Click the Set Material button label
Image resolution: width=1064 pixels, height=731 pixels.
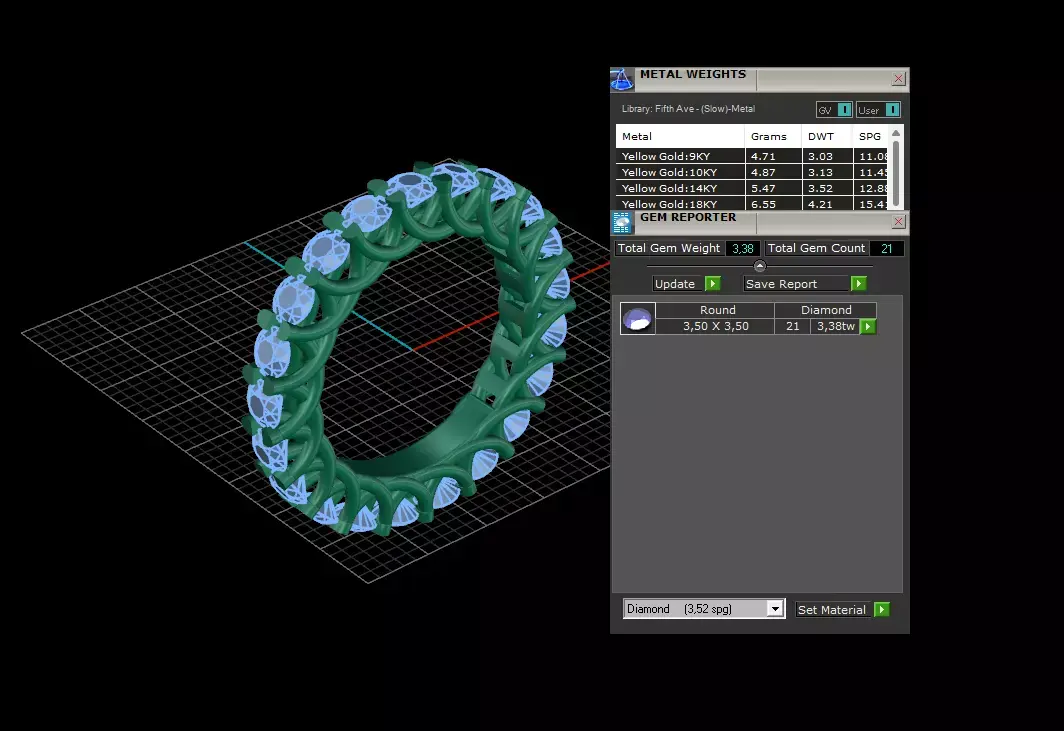tap(831, 610)
